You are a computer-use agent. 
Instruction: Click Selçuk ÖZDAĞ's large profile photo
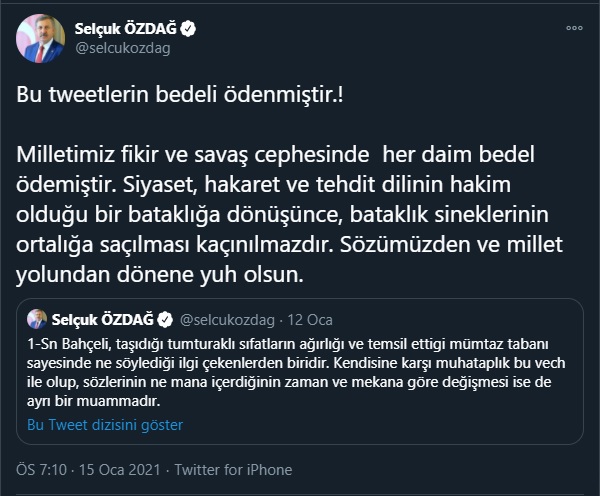(43, 39)
